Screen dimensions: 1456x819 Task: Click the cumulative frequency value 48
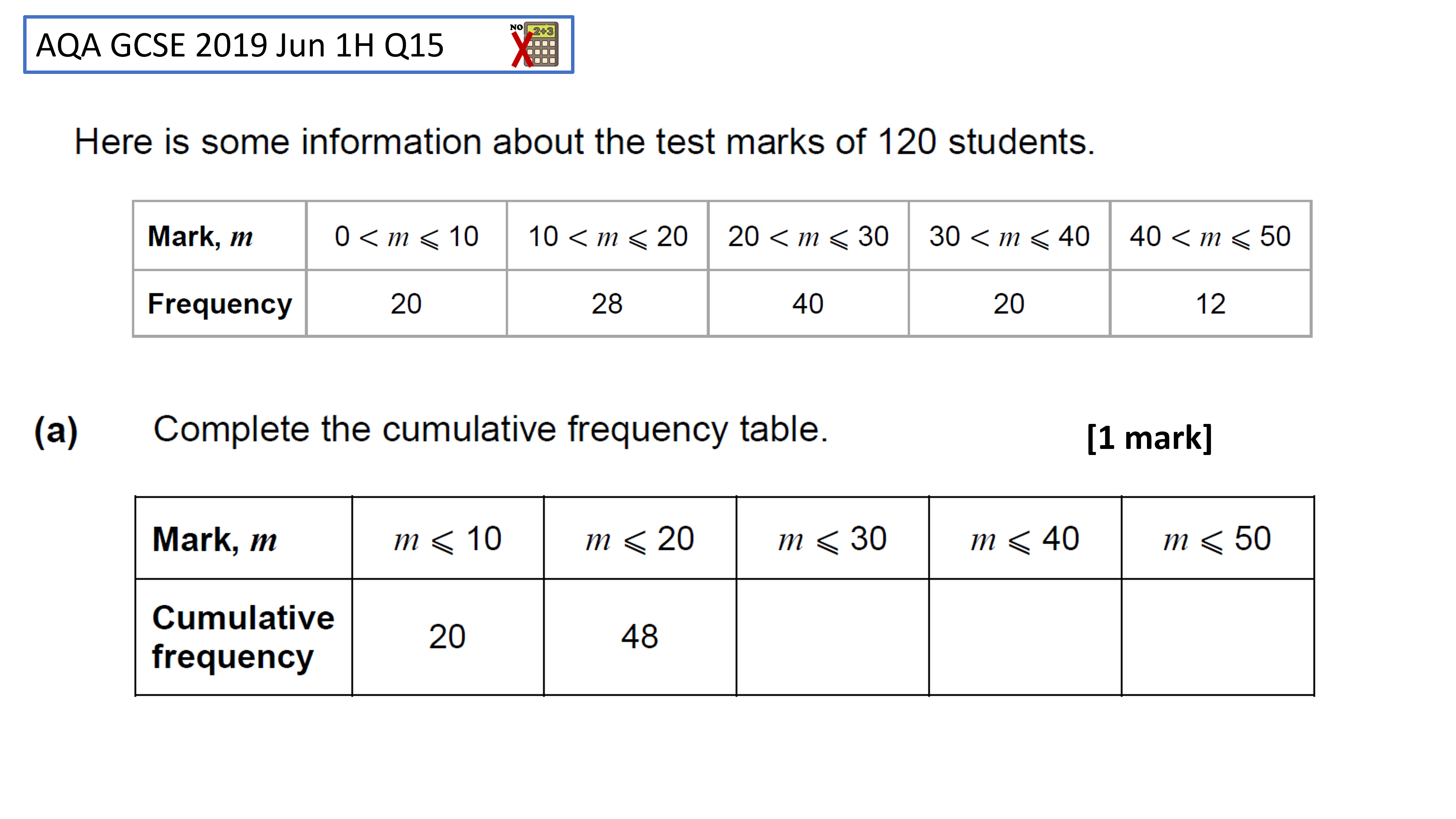[x=639, y=637]
